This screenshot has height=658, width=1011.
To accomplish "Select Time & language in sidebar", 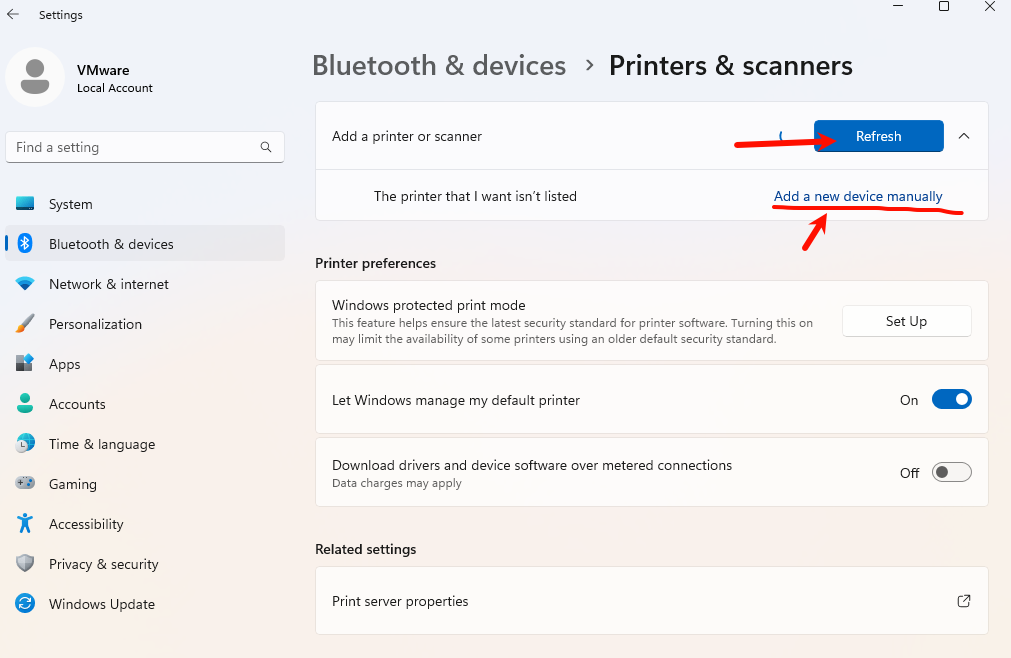I will tap(101, 444).
